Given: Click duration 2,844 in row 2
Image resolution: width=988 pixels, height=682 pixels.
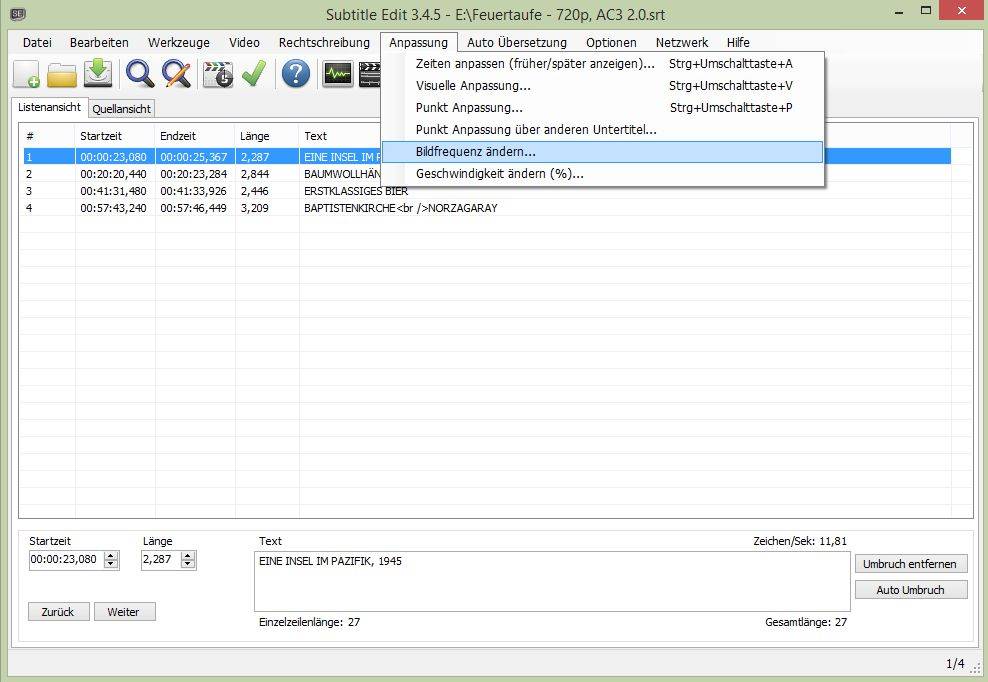Looking at the screenshot, I should pos(255,174).
